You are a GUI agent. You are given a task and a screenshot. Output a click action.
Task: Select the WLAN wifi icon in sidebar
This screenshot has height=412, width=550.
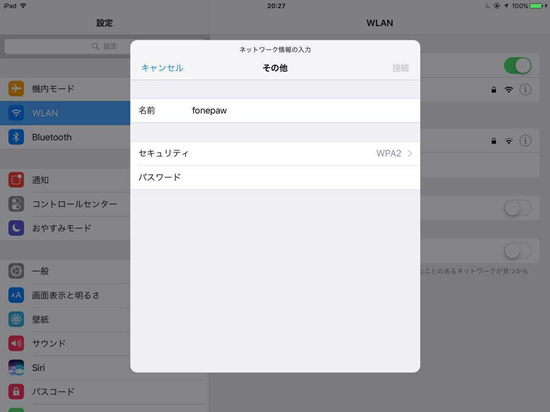[16, 113]
